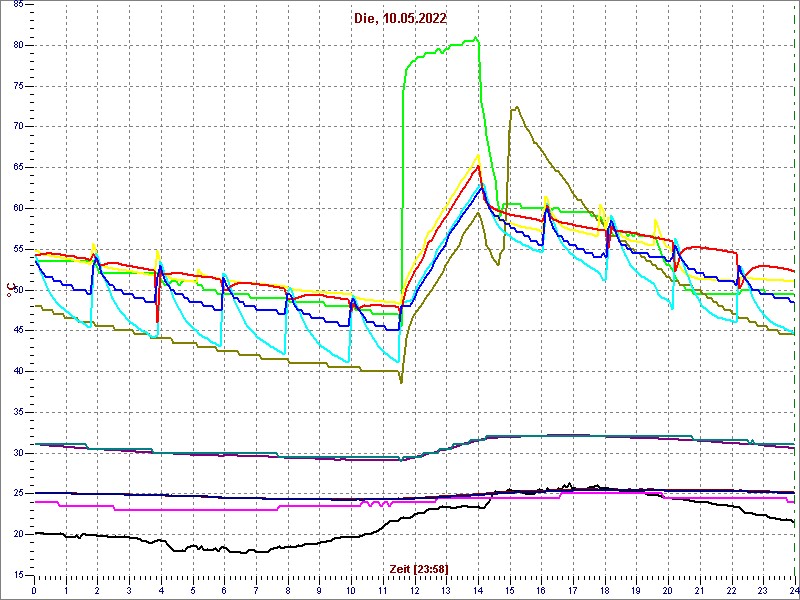Screen dimensions: 800x600
Task: Click the '25' temperature axis label
Action: (17, 494)
